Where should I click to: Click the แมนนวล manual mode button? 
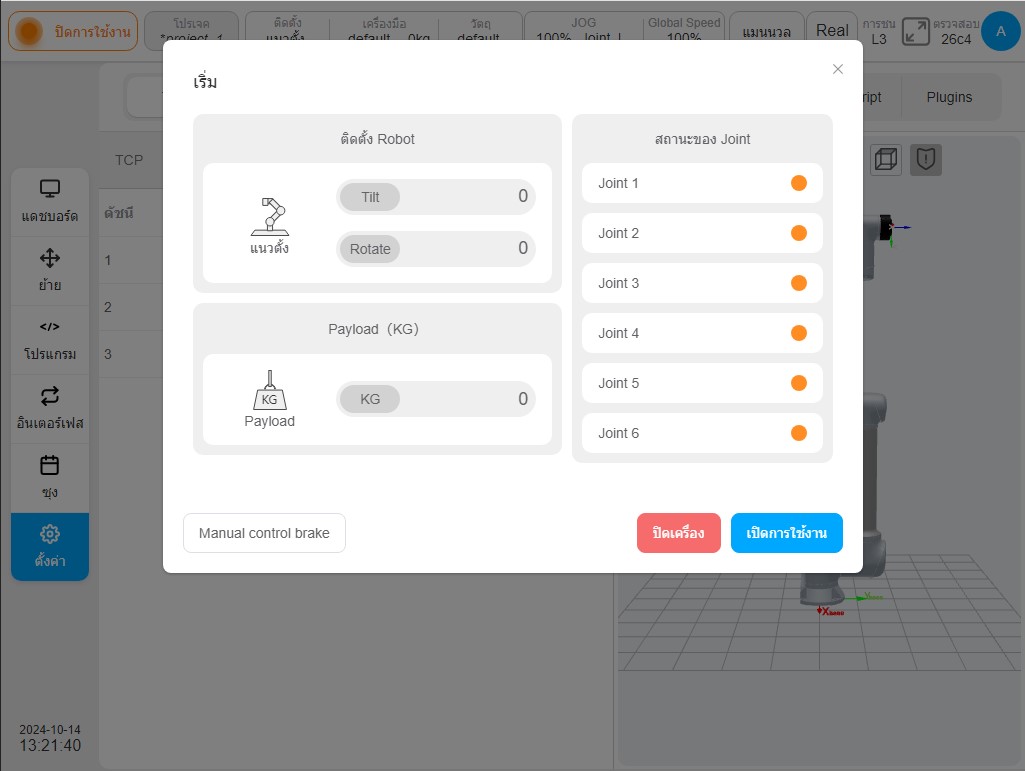point(766,31)
